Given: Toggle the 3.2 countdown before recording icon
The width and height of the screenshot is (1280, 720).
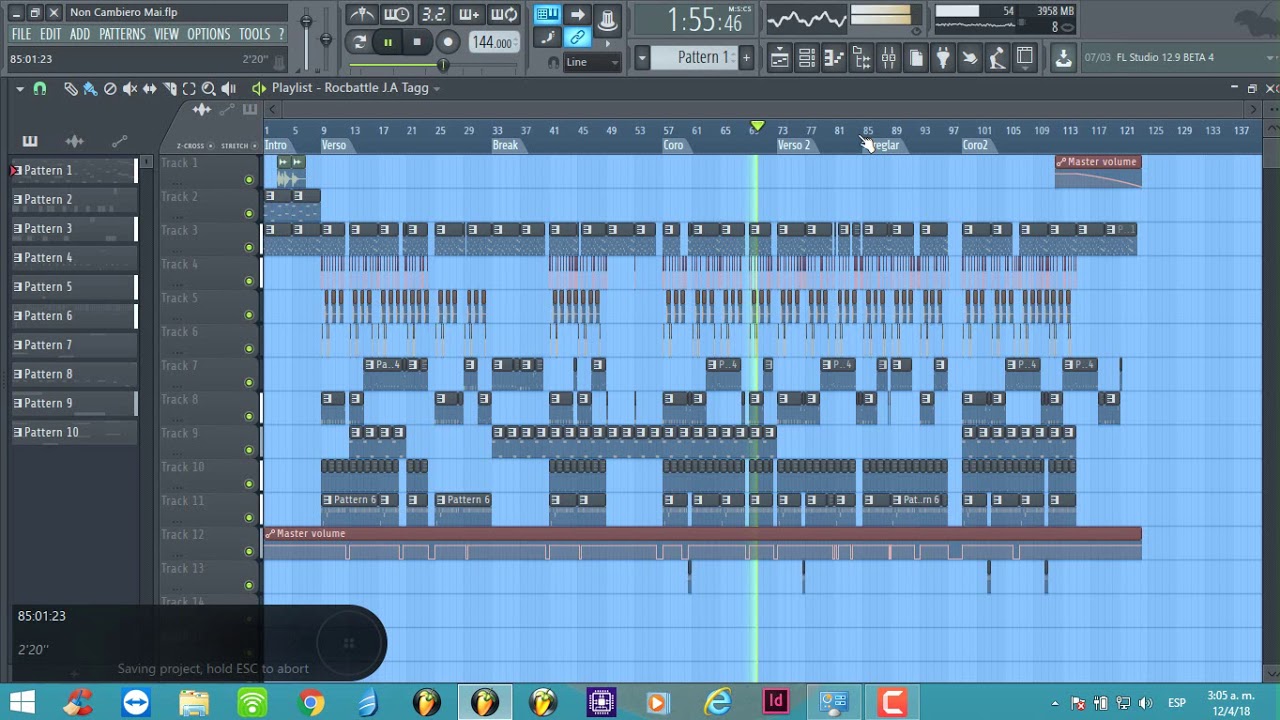Looking at the screenshot, I should click(433, 15).
